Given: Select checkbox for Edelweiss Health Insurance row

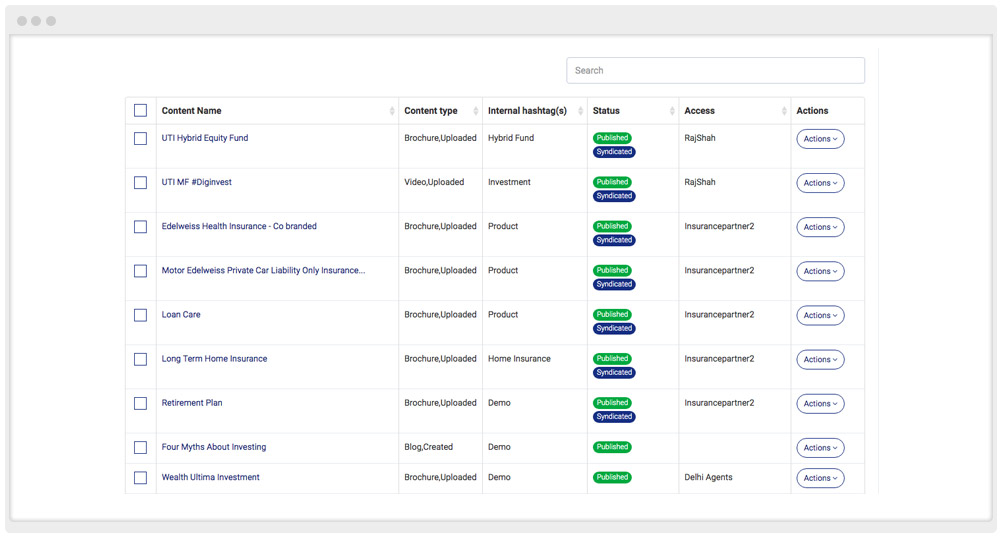Looking at the screenshot, I should point(140,227).
